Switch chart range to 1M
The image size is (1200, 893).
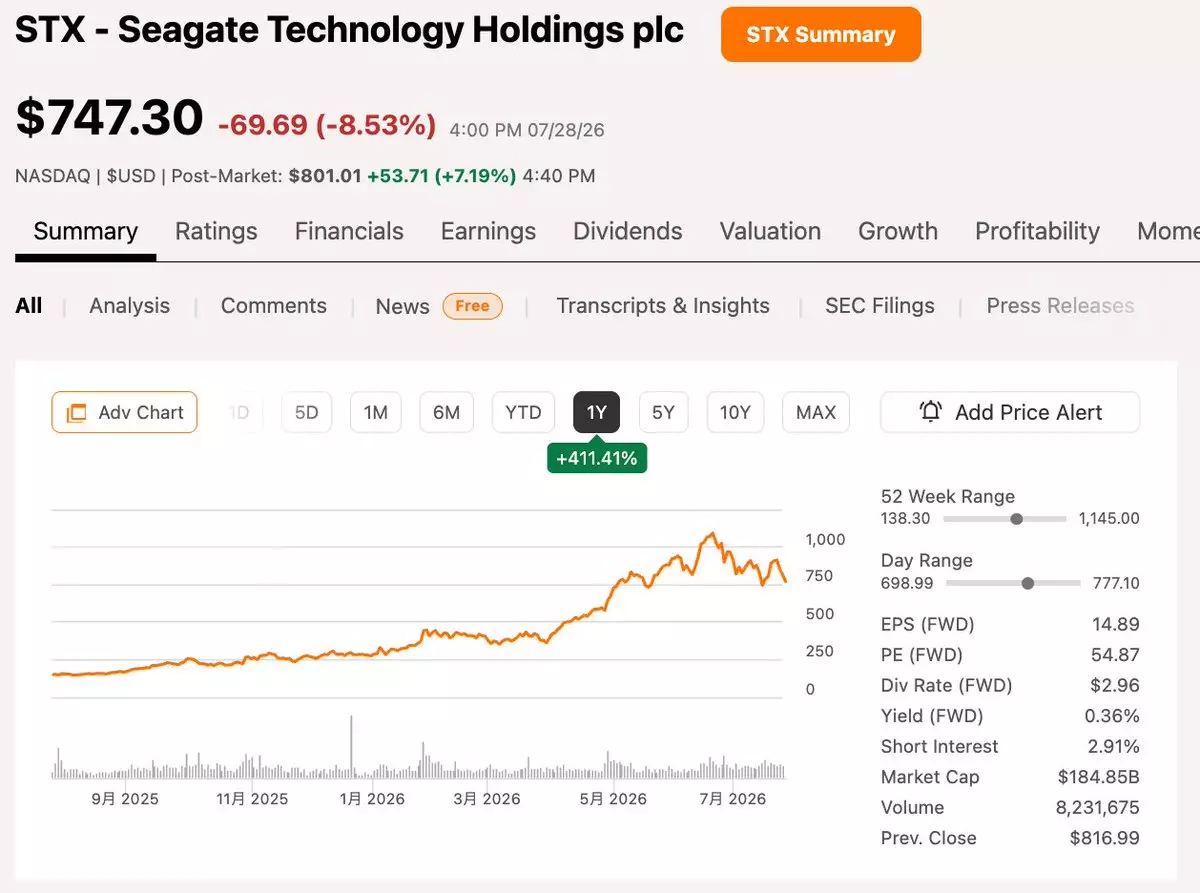coord(376,412)
